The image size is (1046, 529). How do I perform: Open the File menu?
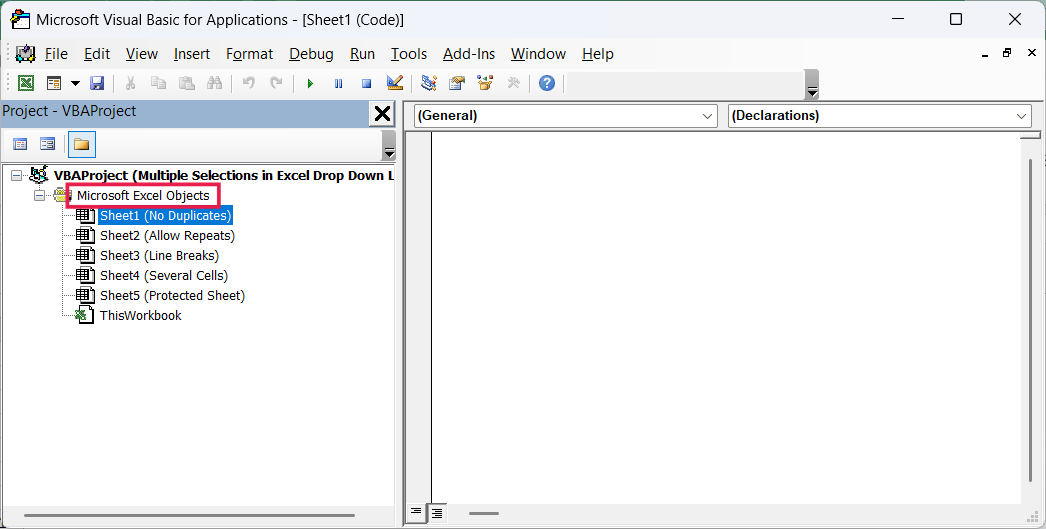[x=56, y=54]
